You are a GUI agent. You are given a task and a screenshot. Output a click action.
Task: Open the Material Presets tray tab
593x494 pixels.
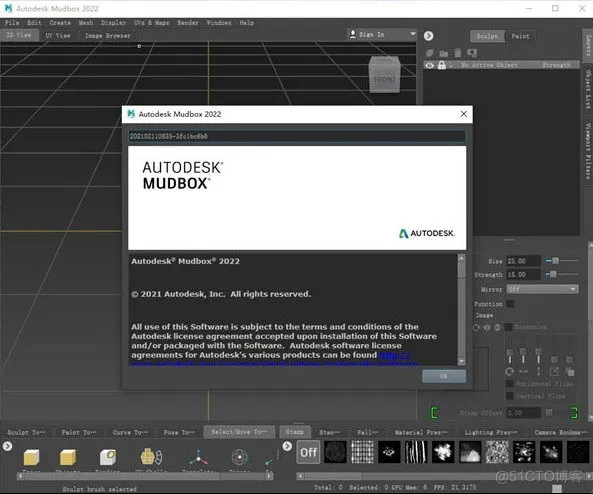(x=421, y=432)
